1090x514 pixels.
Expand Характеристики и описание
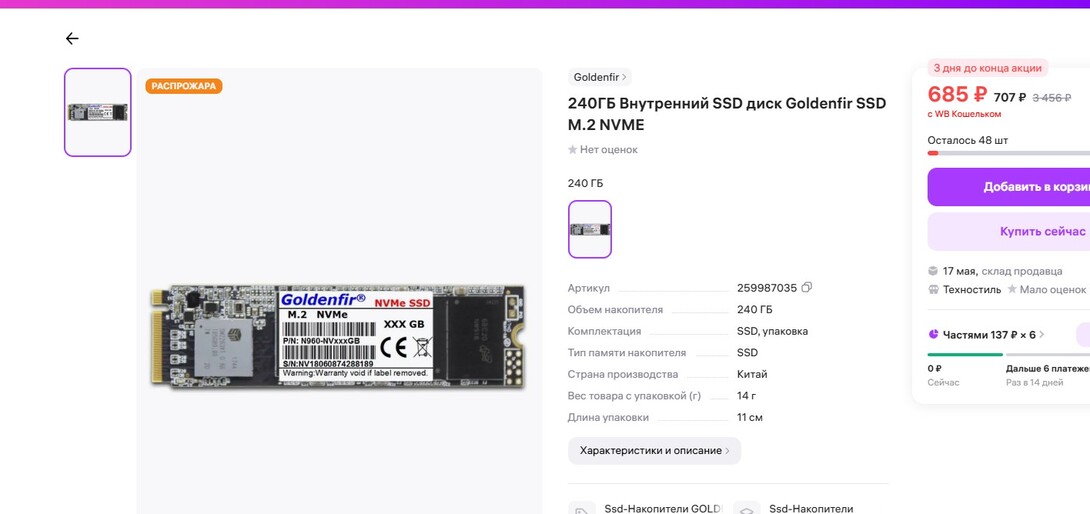pyautogui.click(x=654, y=451)
